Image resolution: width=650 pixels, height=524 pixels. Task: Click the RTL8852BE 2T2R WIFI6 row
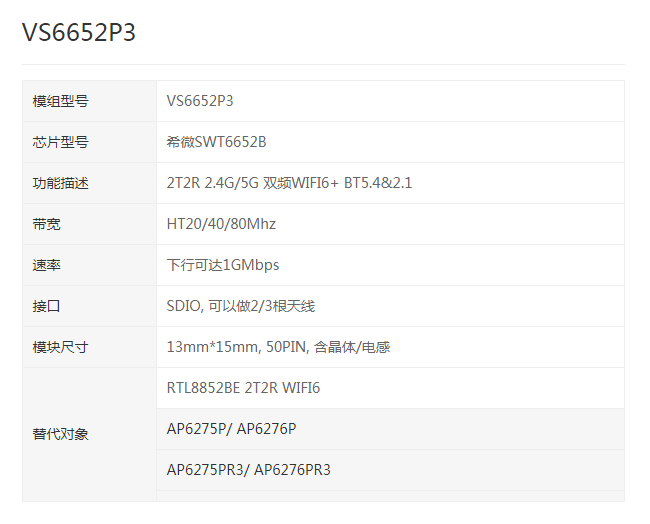(243, 387)
